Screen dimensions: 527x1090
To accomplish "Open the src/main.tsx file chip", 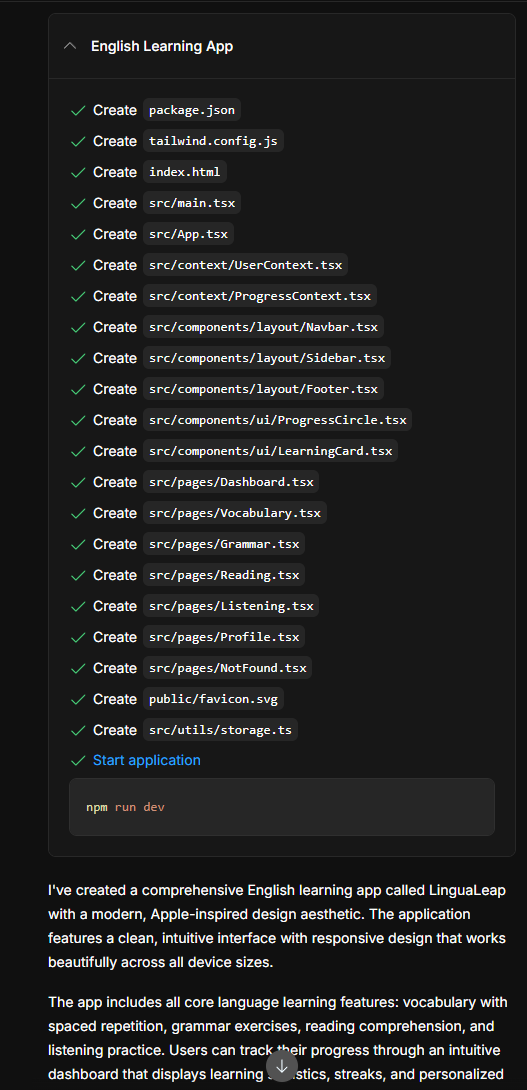I will coord(192,203).
